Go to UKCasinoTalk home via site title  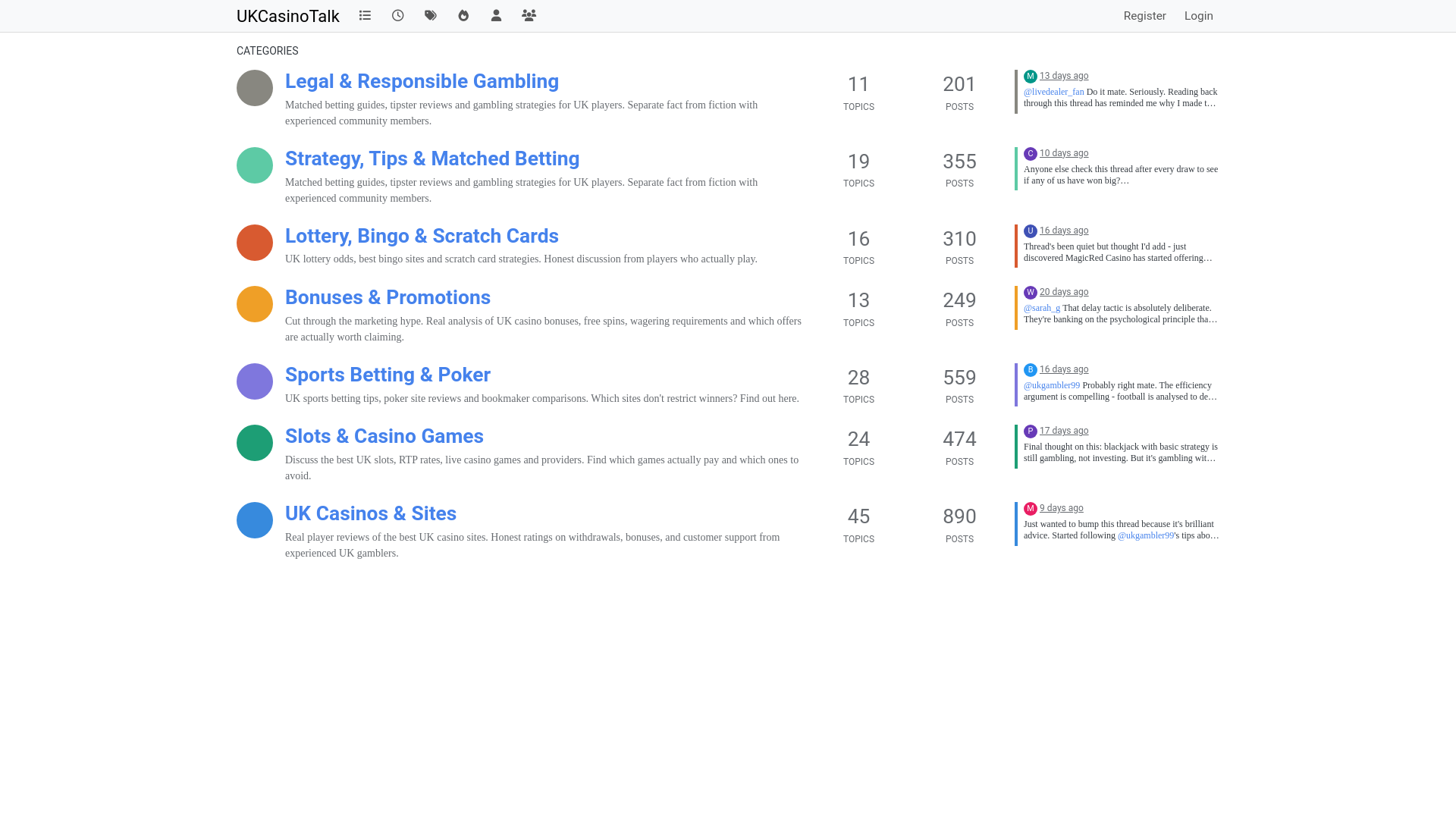coord(287,16)
